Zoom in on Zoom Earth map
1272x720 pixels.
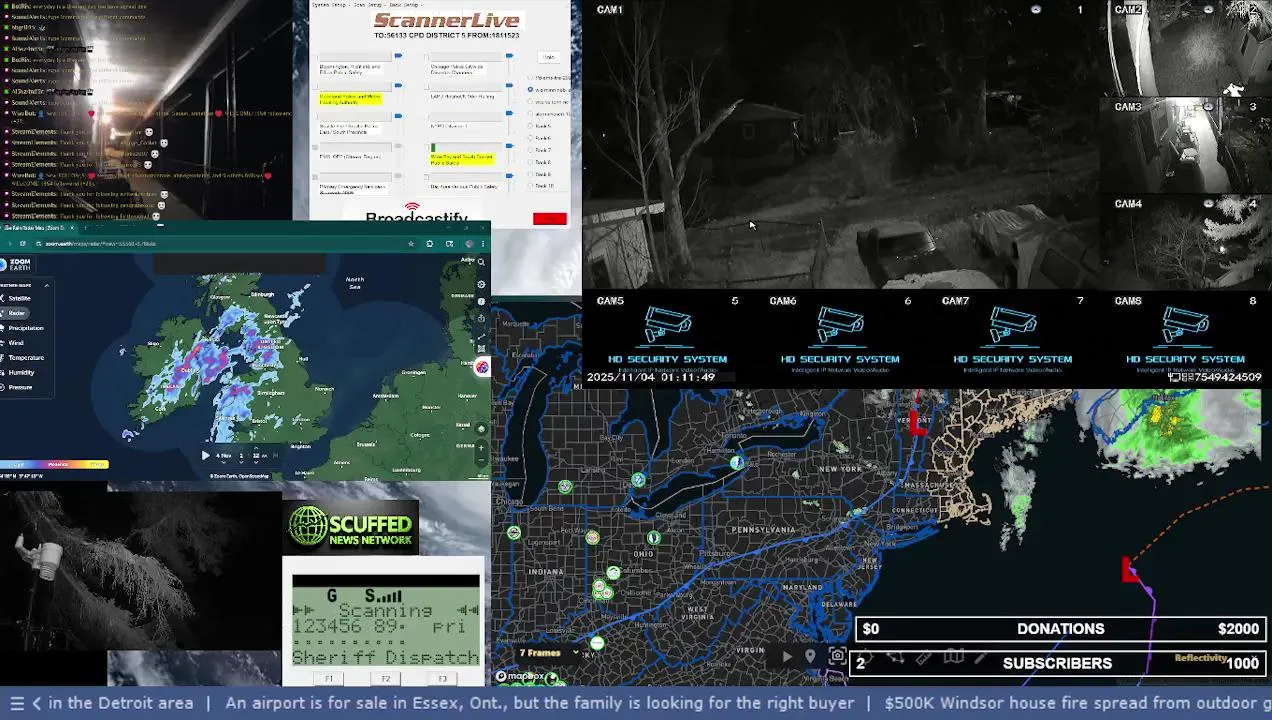(x=481, y=447)
